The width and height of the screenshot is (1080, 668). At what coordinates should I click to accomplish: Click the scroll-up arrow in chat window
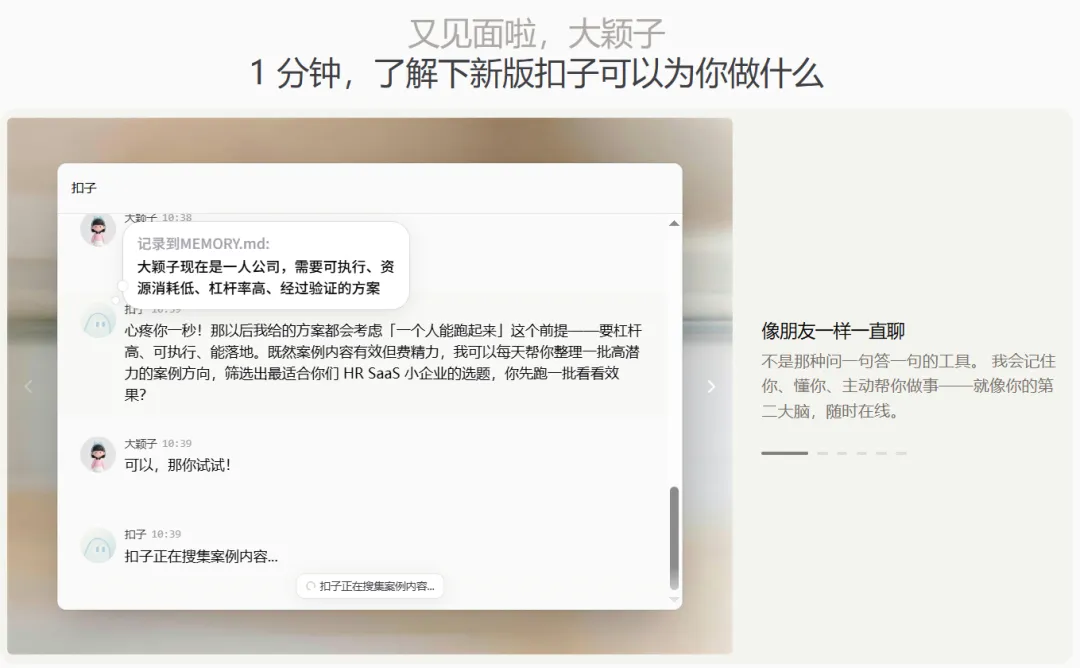pyautogui.click(x=674, y=223)
